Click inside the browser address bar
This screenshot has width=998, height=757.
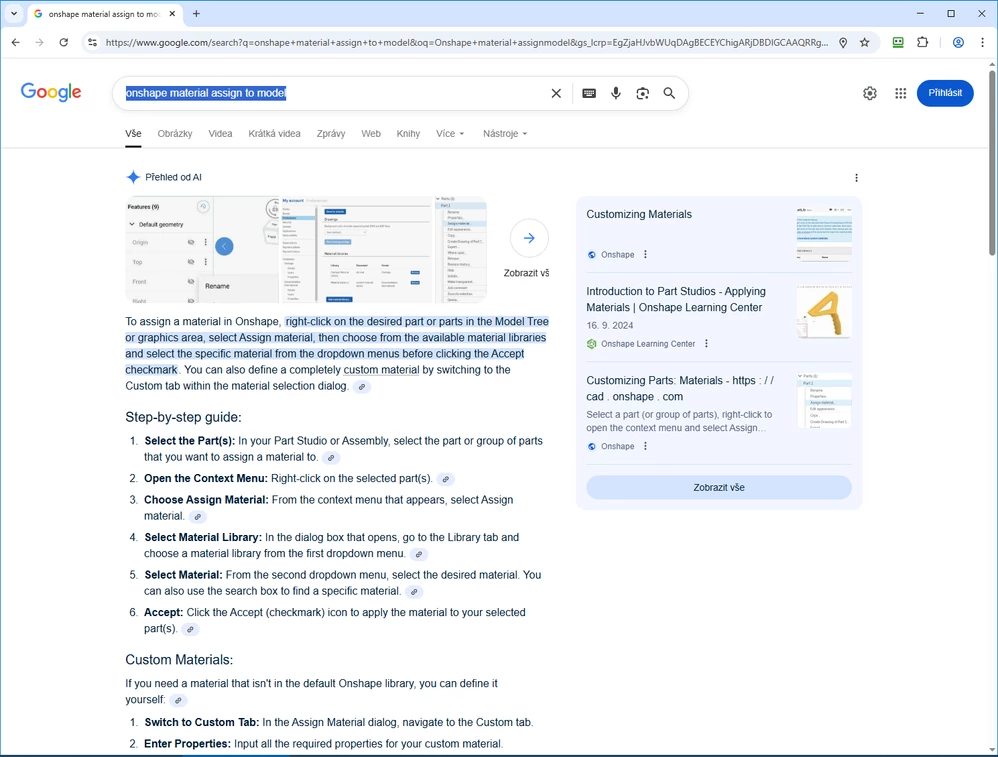400,42
